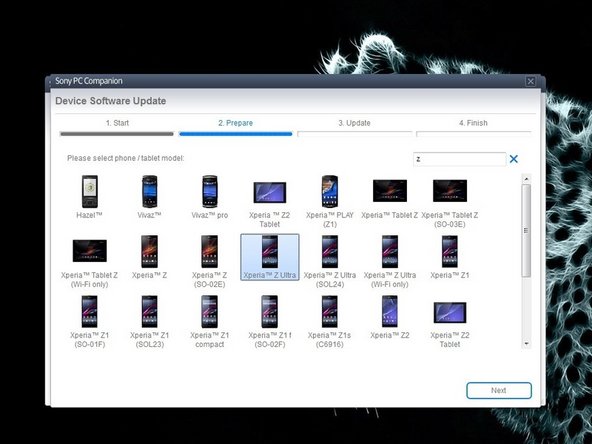Click the Next button
The image size is (592, 444).
499,390
